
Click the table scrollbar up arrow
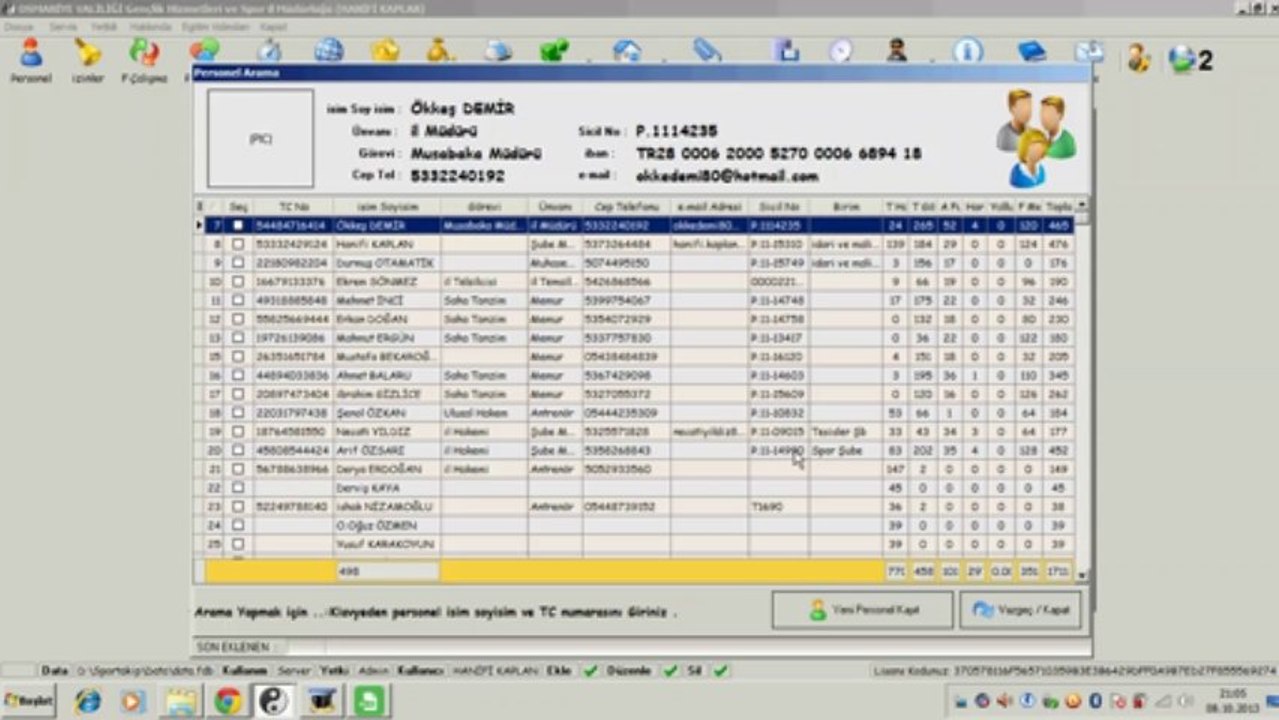(1083, 205)
